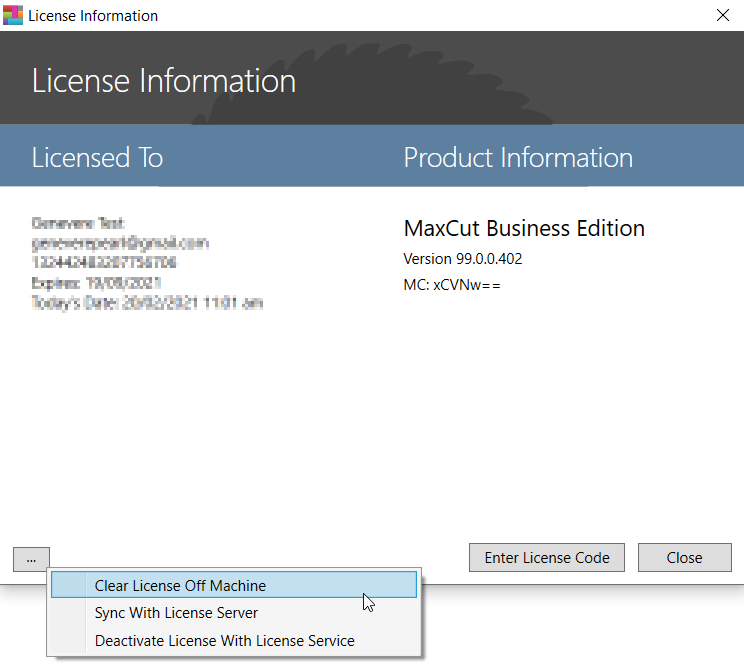Click the Version 99.0.0.402 text
The width and height of the screenshot is (744, 666).
click(462, 259)
